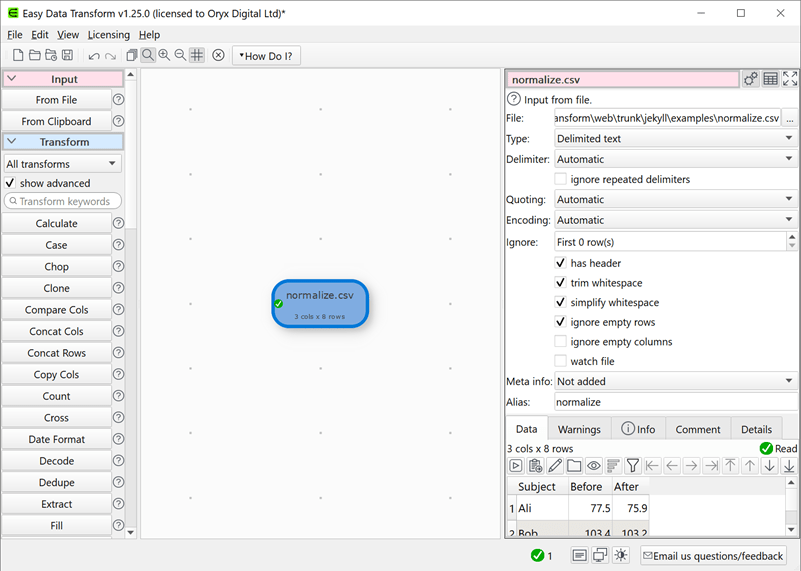The image size is (801, 571).
Task: Open the View menu
Action: tap(68, 35)
